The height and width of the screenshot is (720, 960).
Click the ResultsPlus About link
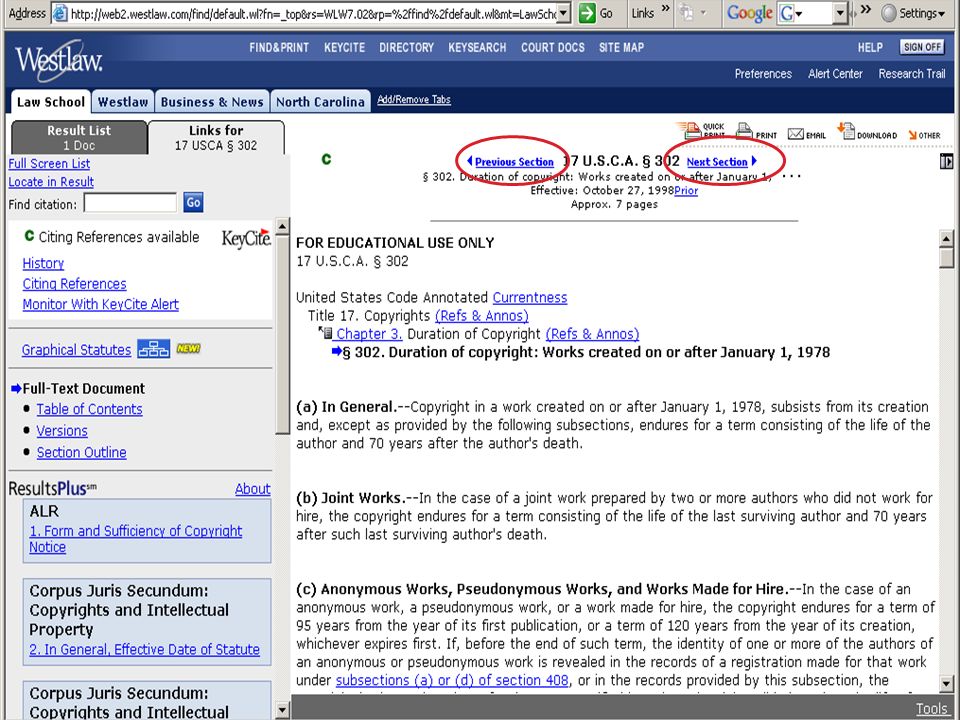pos(252,489)
